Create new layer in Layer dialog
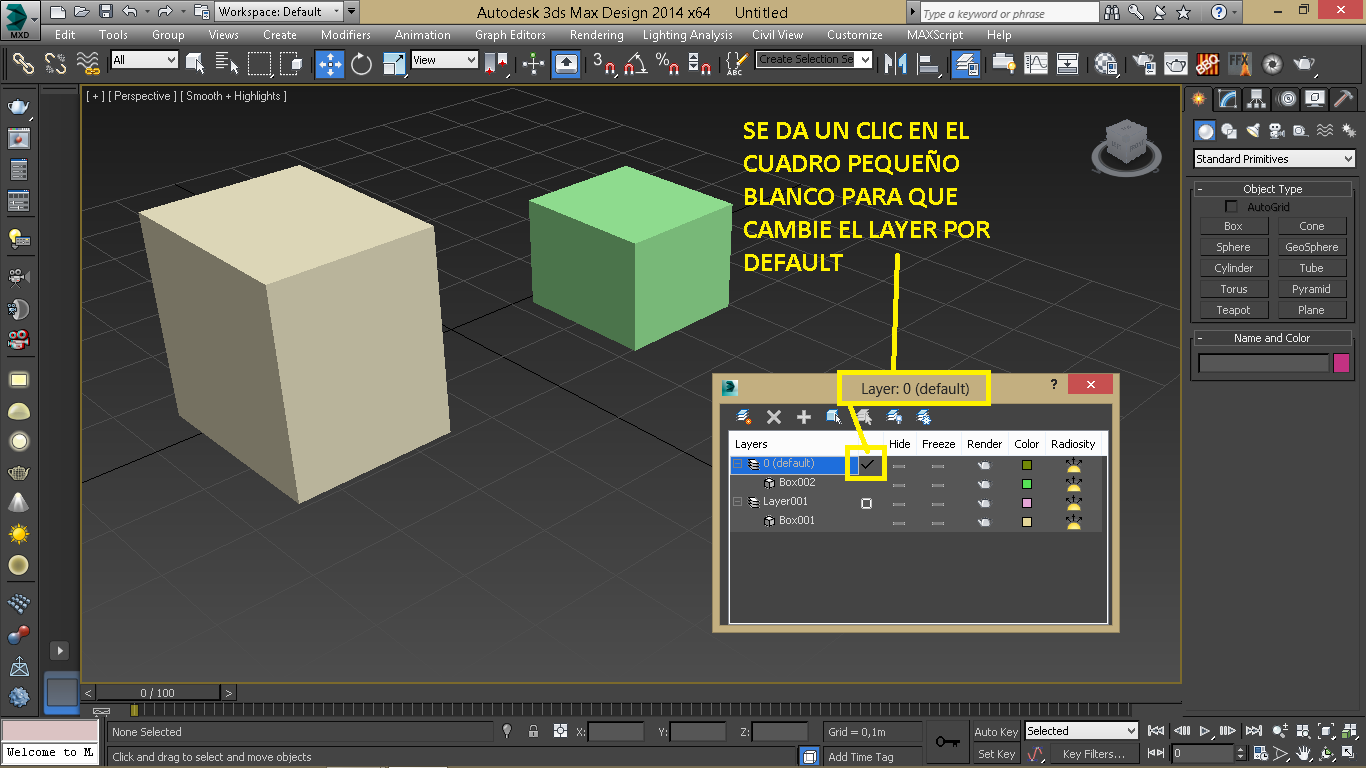The width and height of the screenshot is (1366, 768). 743,417
